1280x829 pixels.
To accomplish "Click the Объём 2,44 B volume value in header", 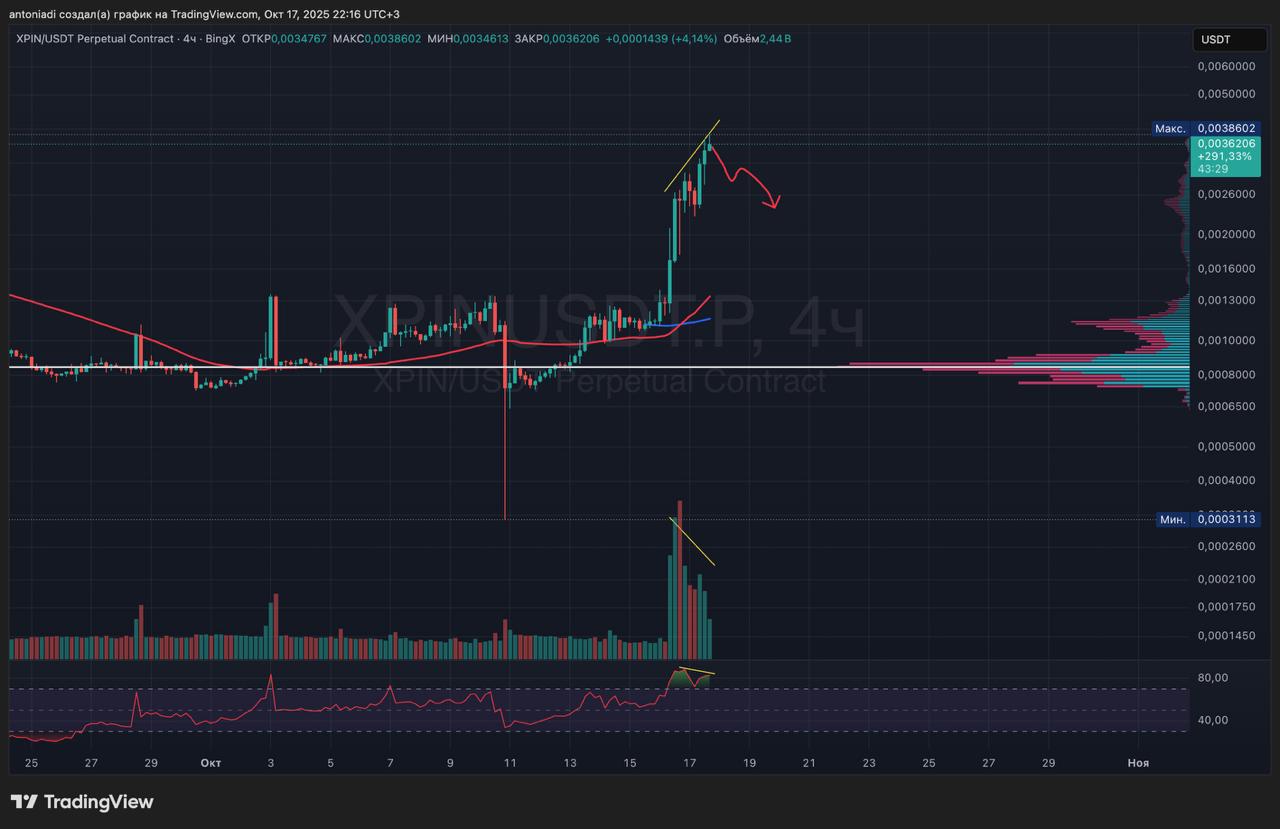I will (757, 39).
